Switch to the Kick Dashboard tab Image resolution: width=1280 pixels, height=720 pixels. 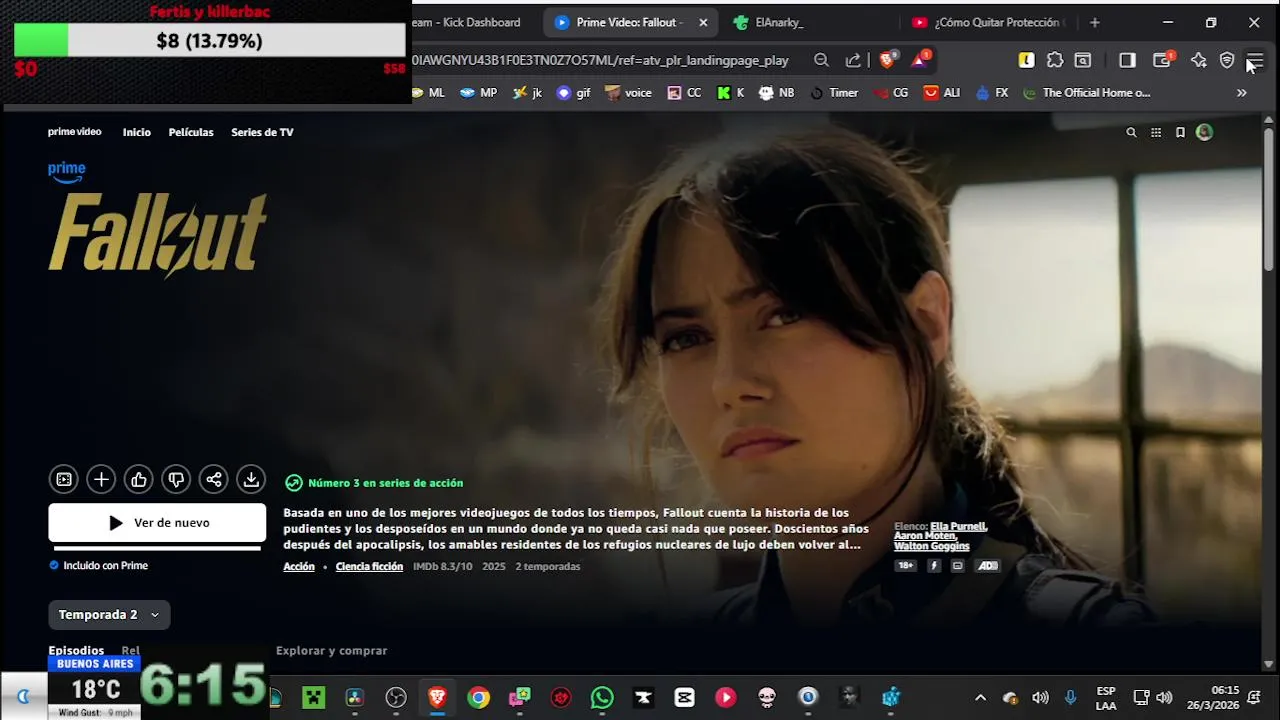(x=464, y=22)
